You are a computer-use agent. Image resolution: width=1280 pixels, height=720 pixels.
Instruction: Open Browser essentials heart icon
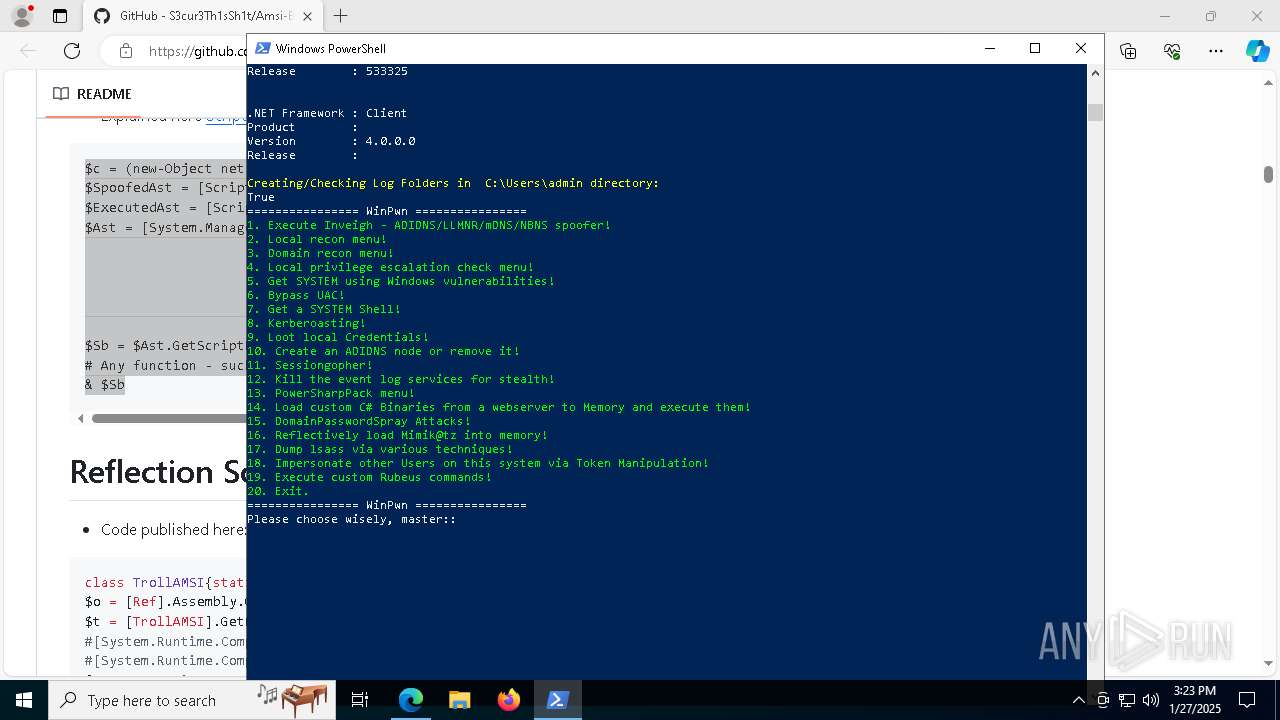pyautogui.click(x=1172, y=51)
